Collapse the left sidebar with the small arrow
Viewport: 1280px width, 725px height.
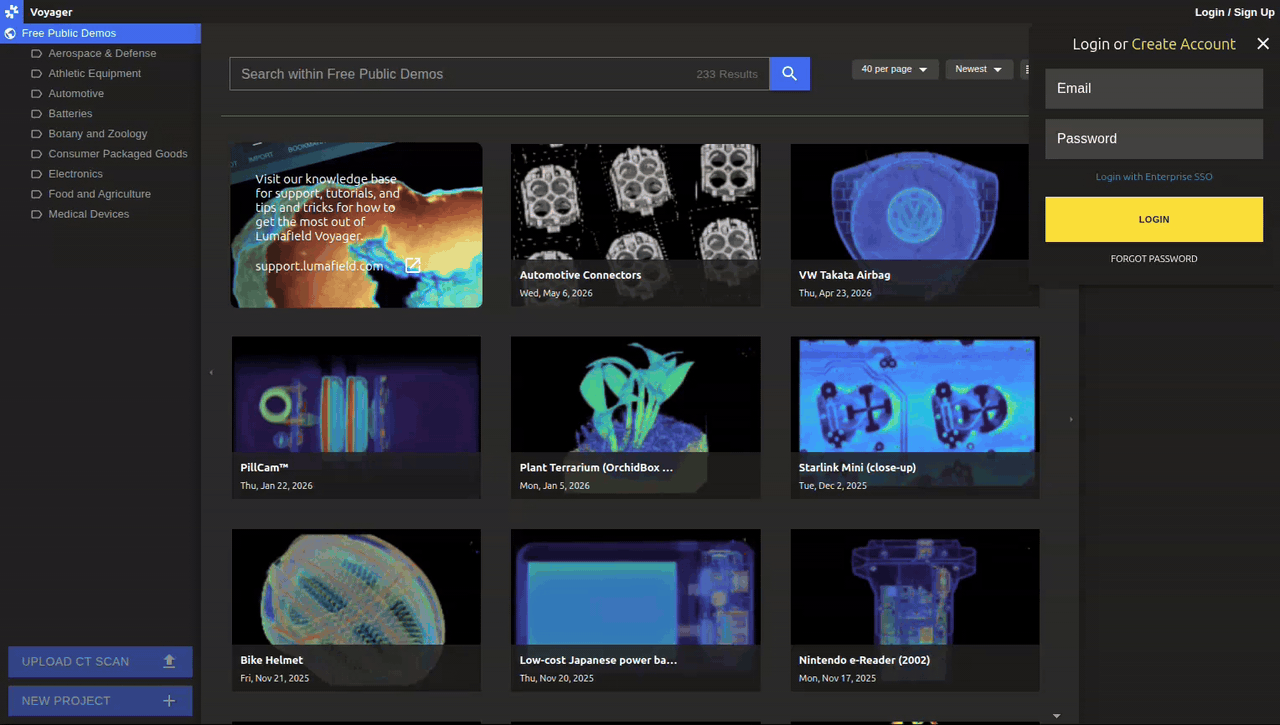coord(211,373)
